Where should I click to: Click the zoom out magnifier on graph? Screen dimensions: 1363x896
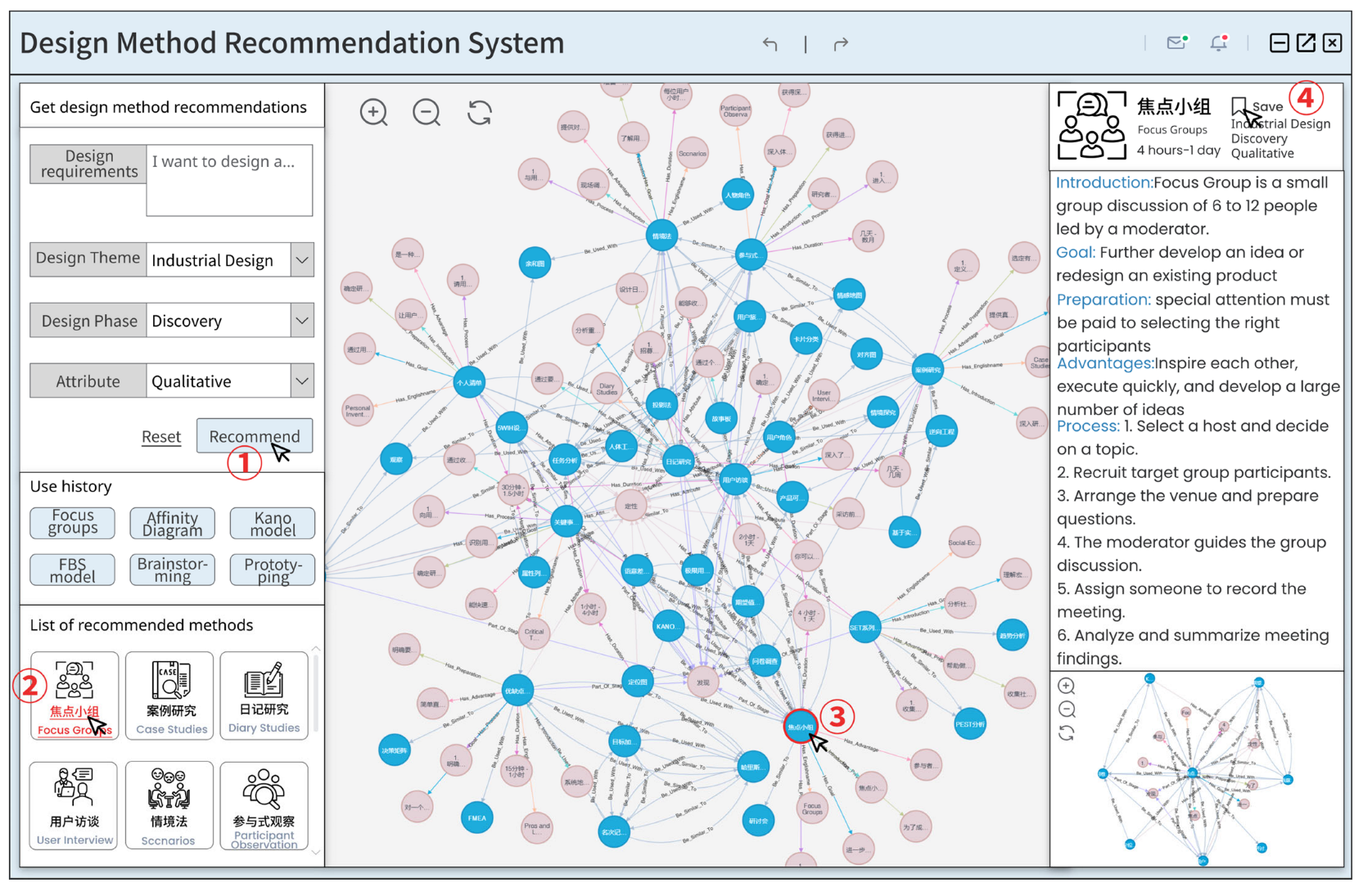point(427,112)
